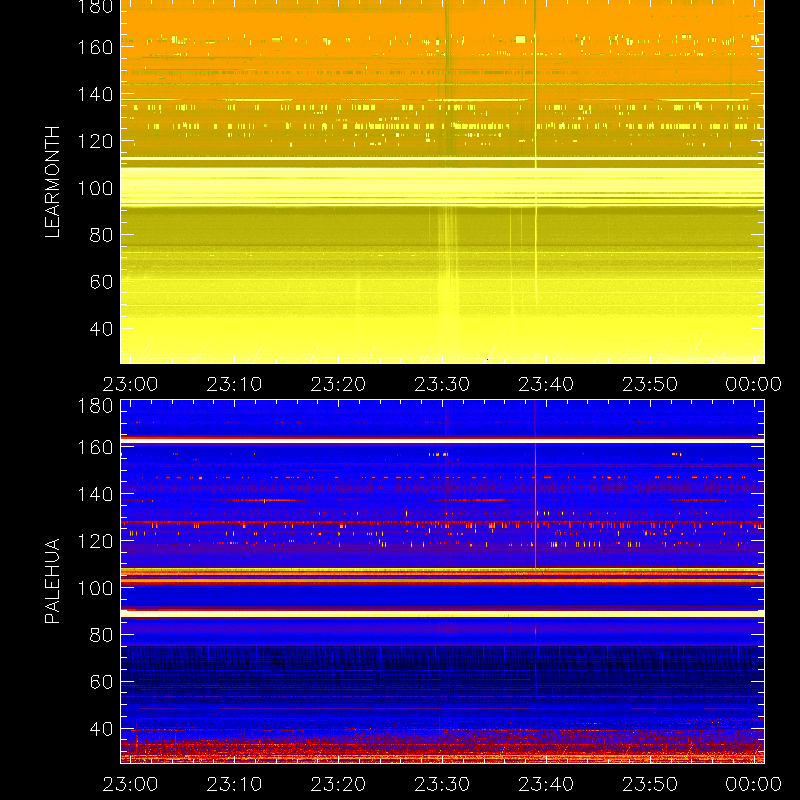Click 23:30 time label under Learmonth plot
This screenshot has width=800, height=800.
click(x=442, y=384)
